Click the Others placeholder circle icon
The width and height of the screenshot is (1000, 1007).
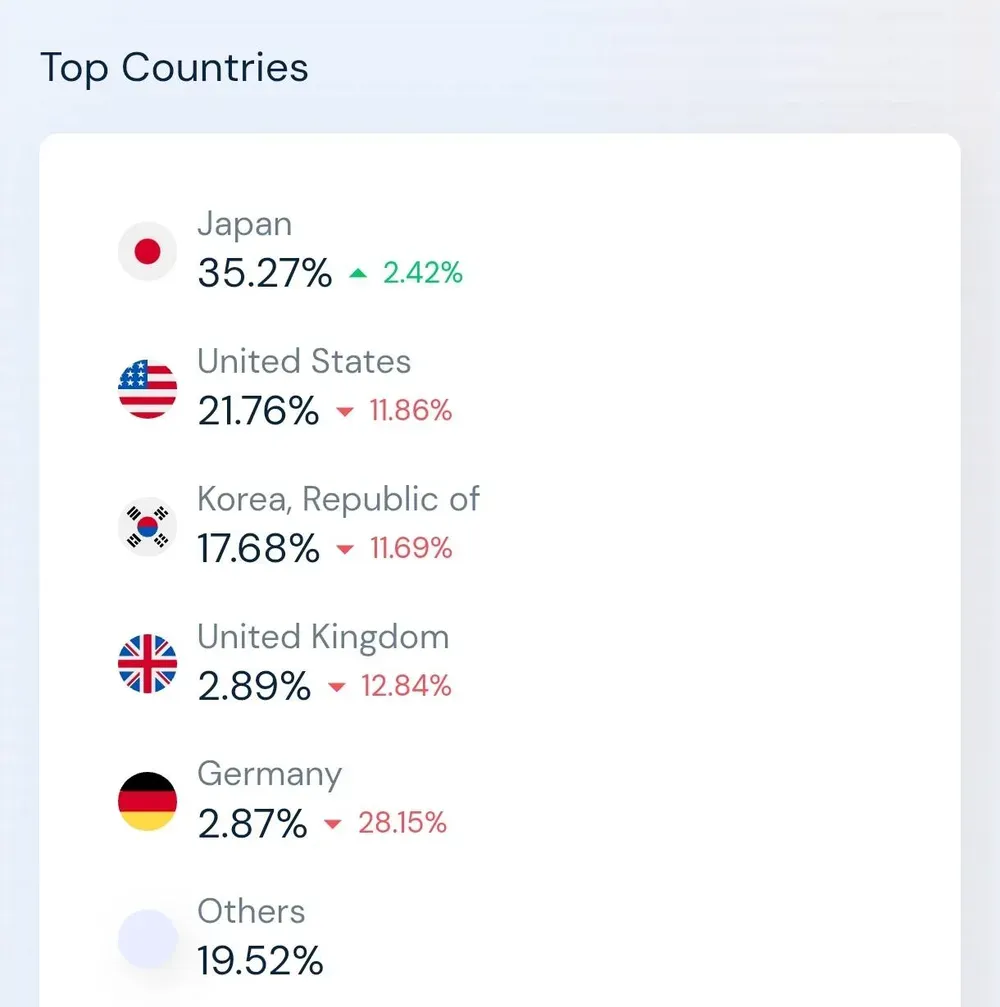[x=147, y=939]
